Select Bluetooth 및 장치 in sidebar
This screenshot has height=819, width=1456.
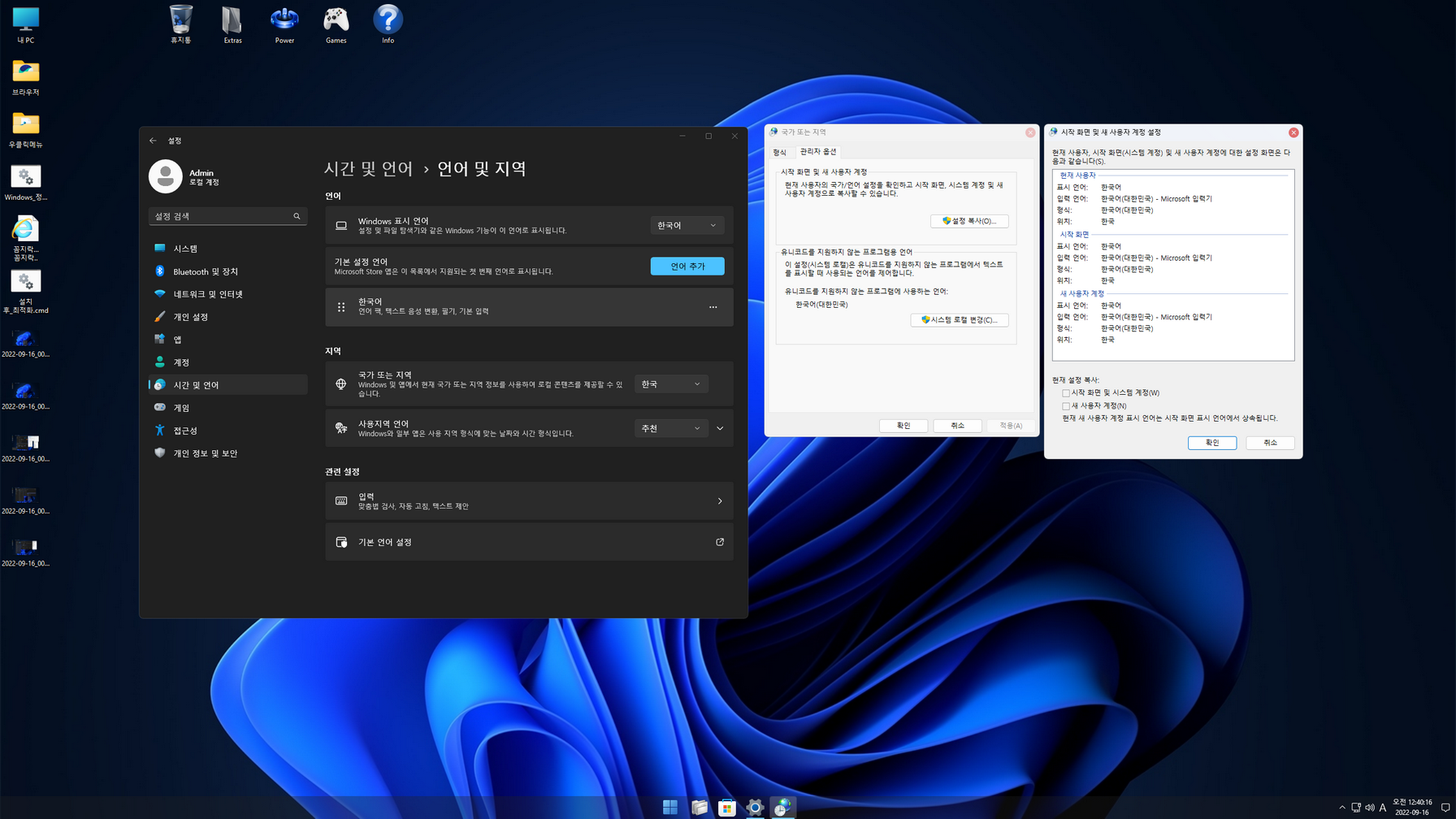pos(228,271)
